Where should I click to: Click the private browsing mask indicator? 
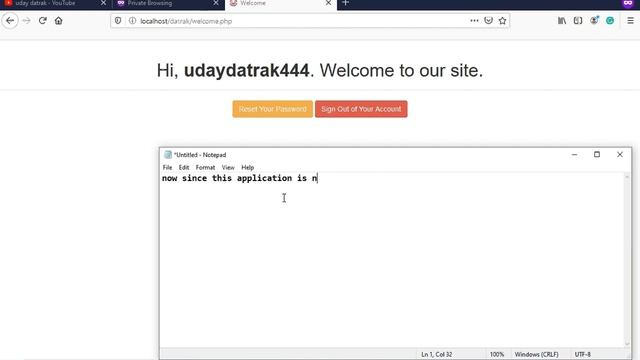(x=628, y=3)
